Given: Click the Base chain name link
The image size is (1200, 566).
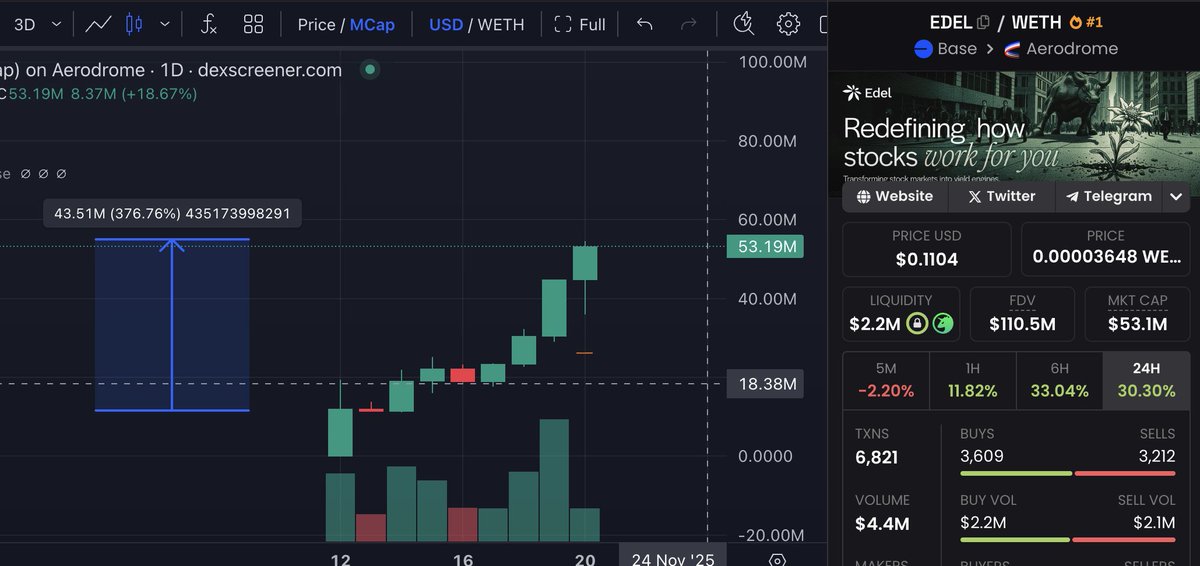Looking at the screenshot, I should (957, 48).
